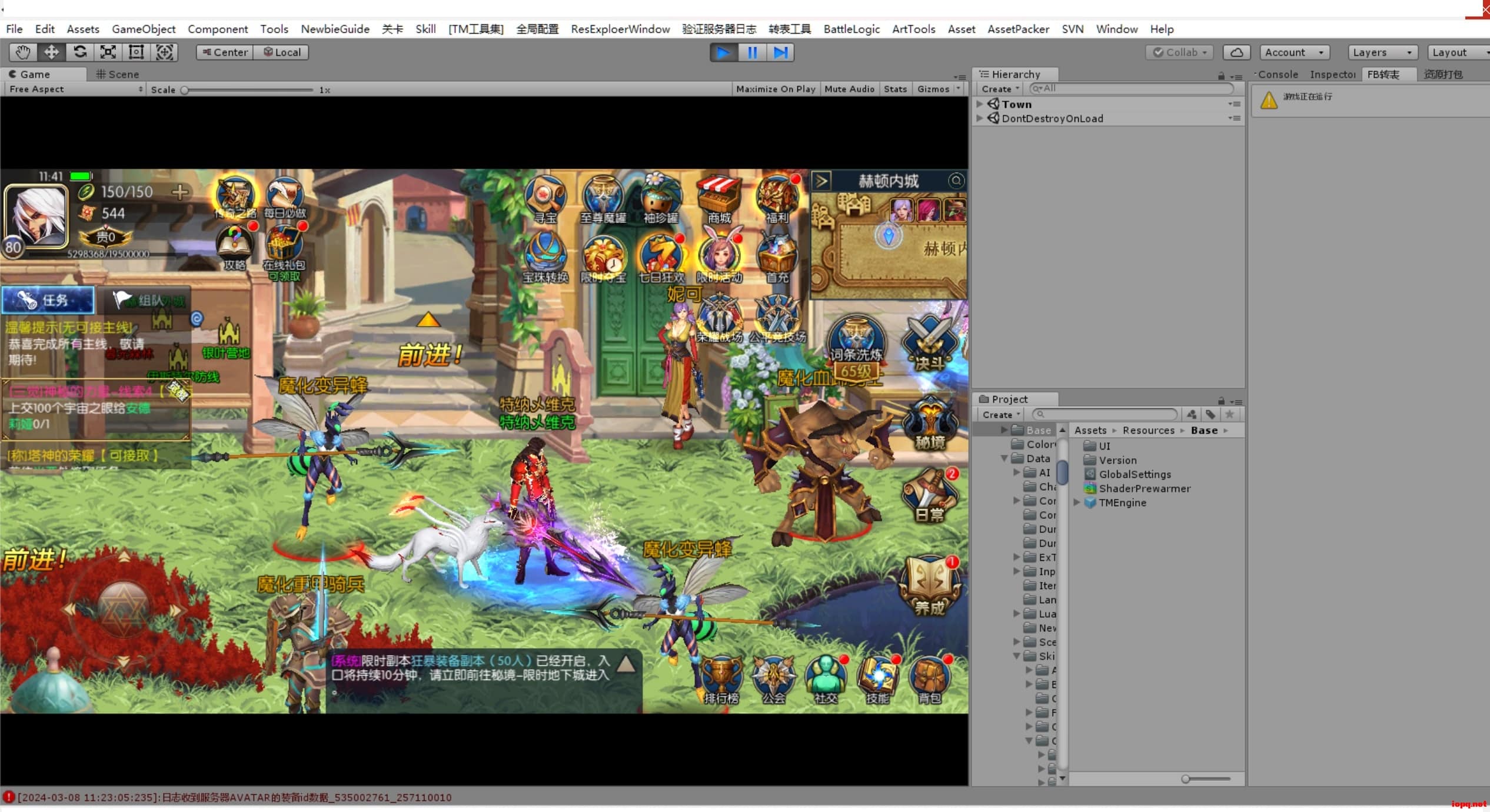
Task: Open the Account dropdown
Action: click(x=1294, y=52)
